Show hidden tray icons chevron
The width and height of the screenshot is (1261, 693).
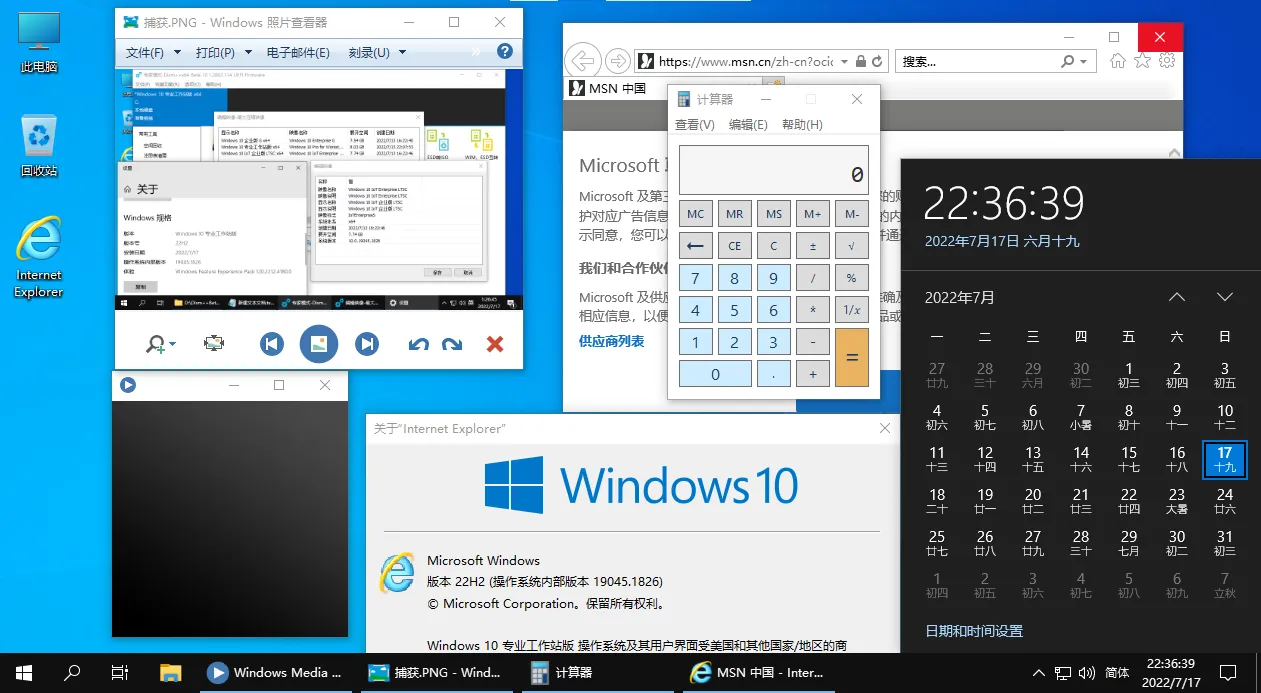[1039, 673]
